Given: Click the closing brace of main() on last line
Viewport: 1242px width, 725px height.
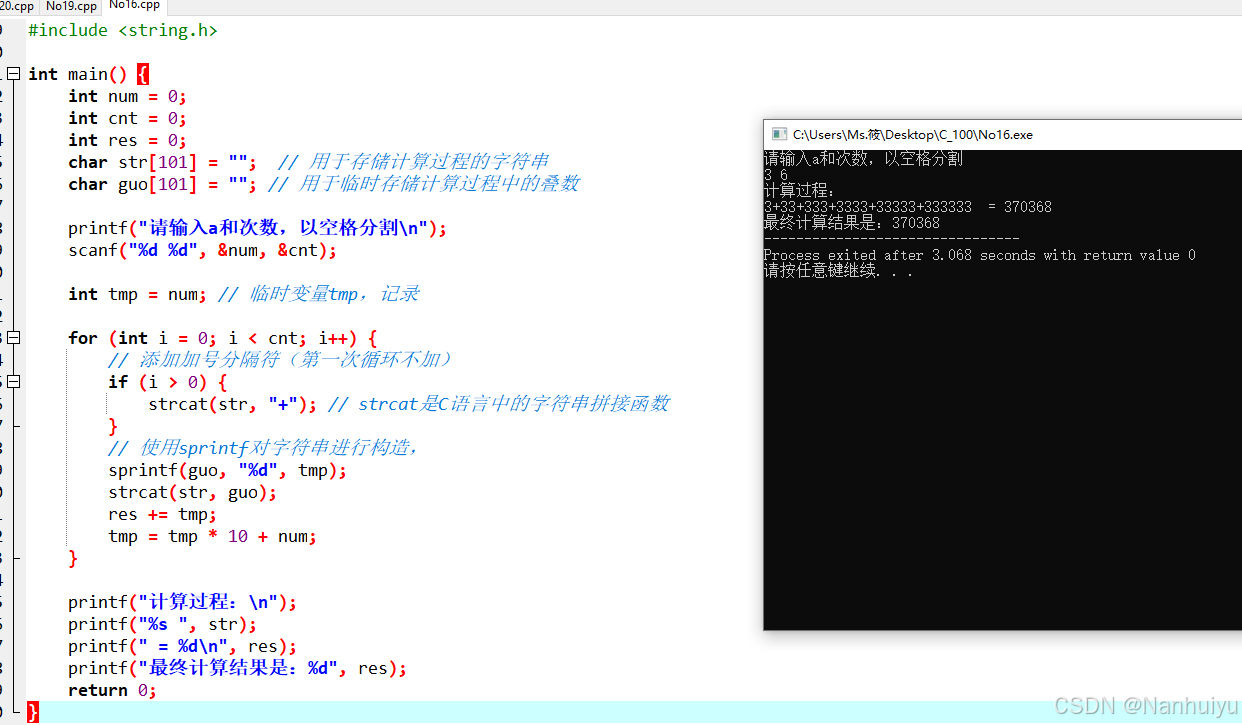Looking at the screenshot, I should click(x=33, y=712).
